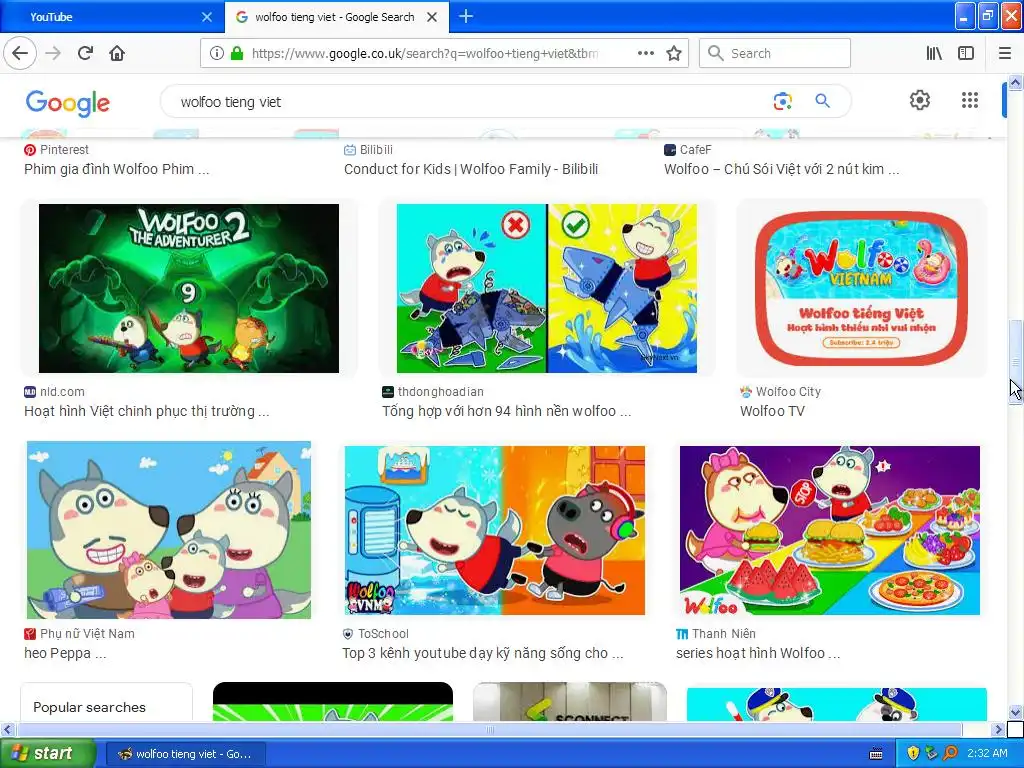Click the browser forward arrow
This screenshot has height=768, width=1024.
(53, 53)
